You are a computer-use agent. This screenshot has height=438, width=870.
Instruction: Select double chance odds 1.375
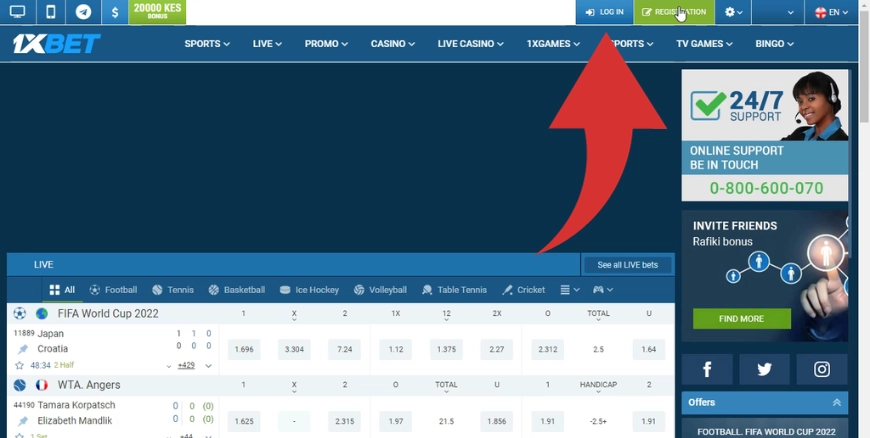click(446, 349)
